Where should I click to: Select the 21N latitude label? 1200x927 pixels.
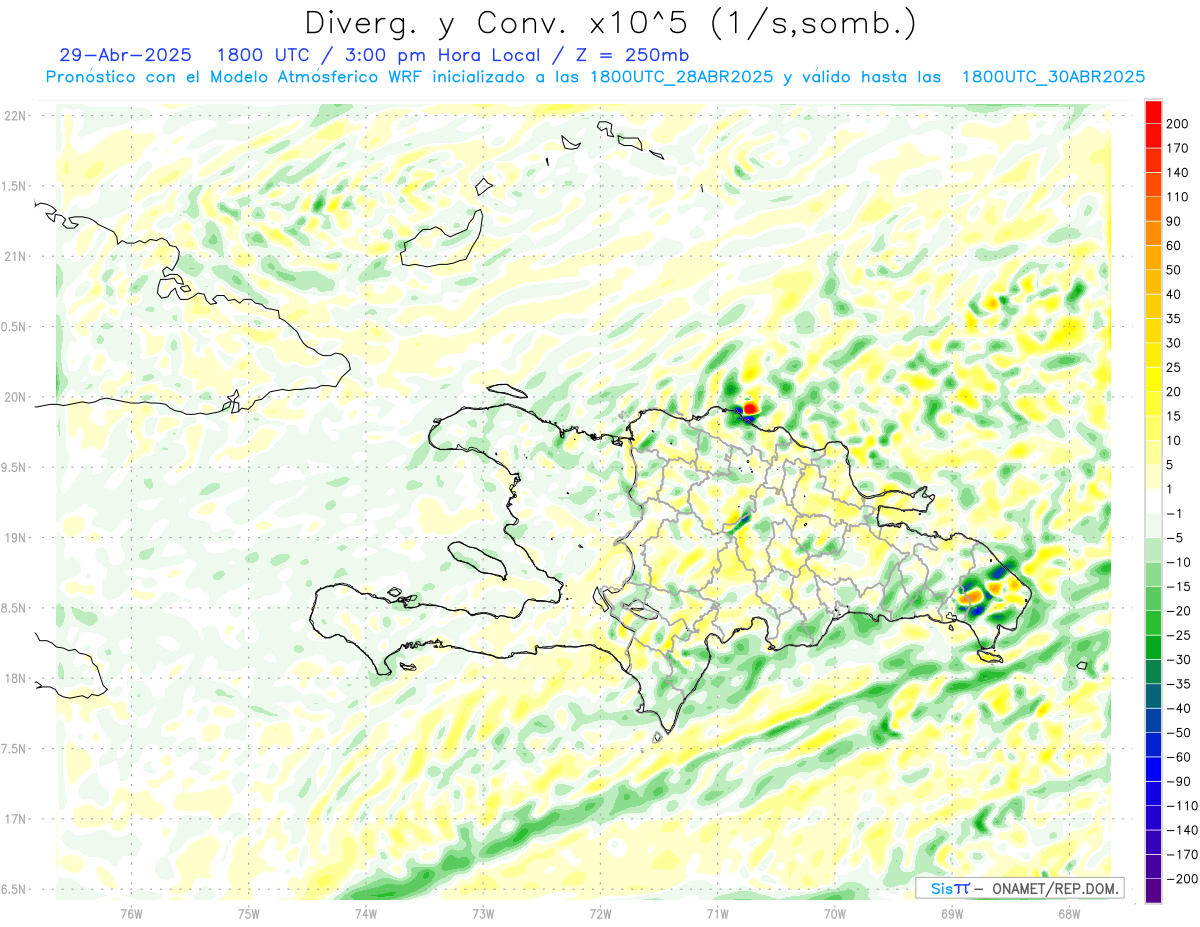pyautogui.click(x=14, y=256)
